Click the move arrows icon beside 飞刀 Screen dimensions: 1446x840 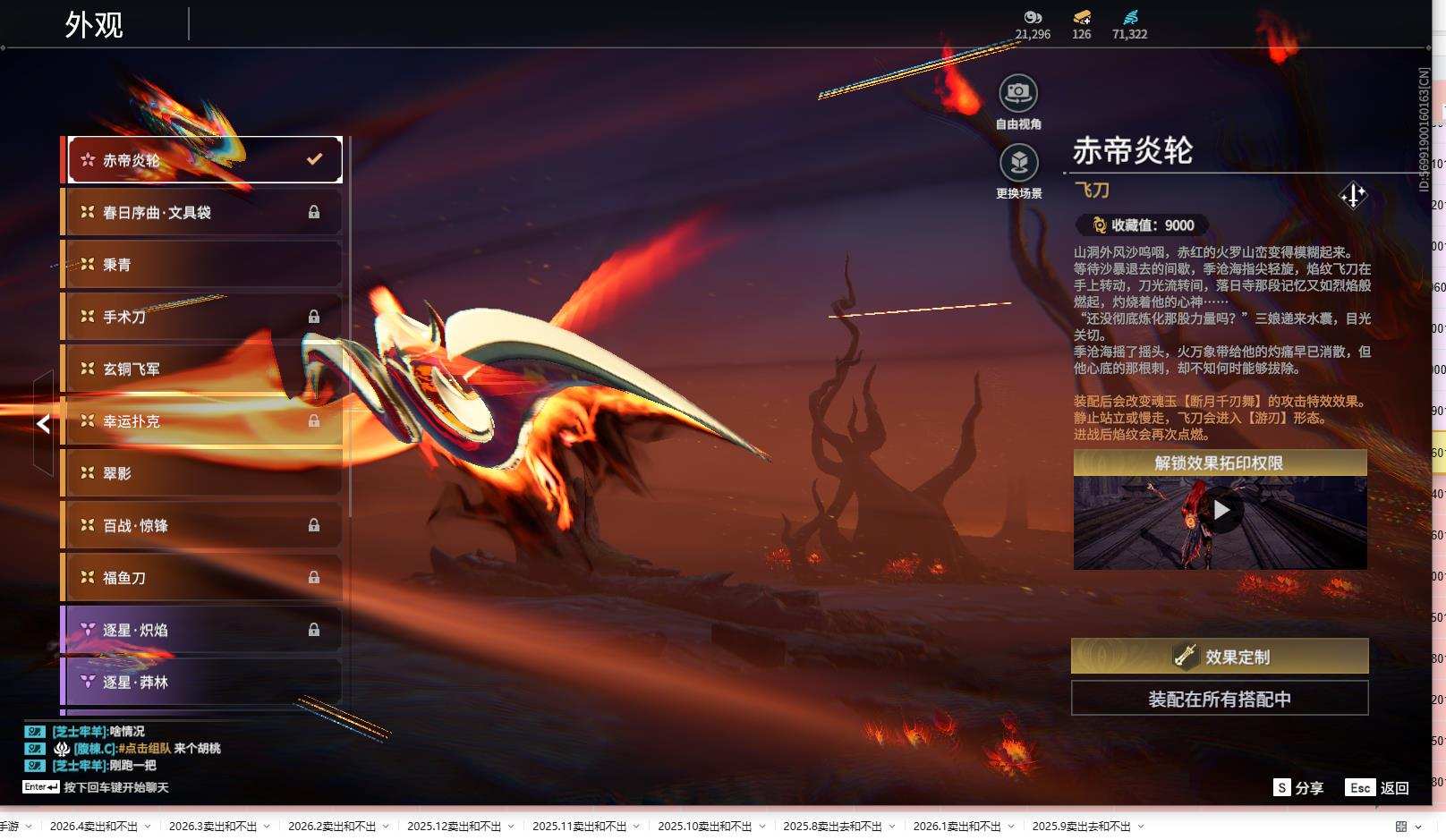coord(1353,195)
